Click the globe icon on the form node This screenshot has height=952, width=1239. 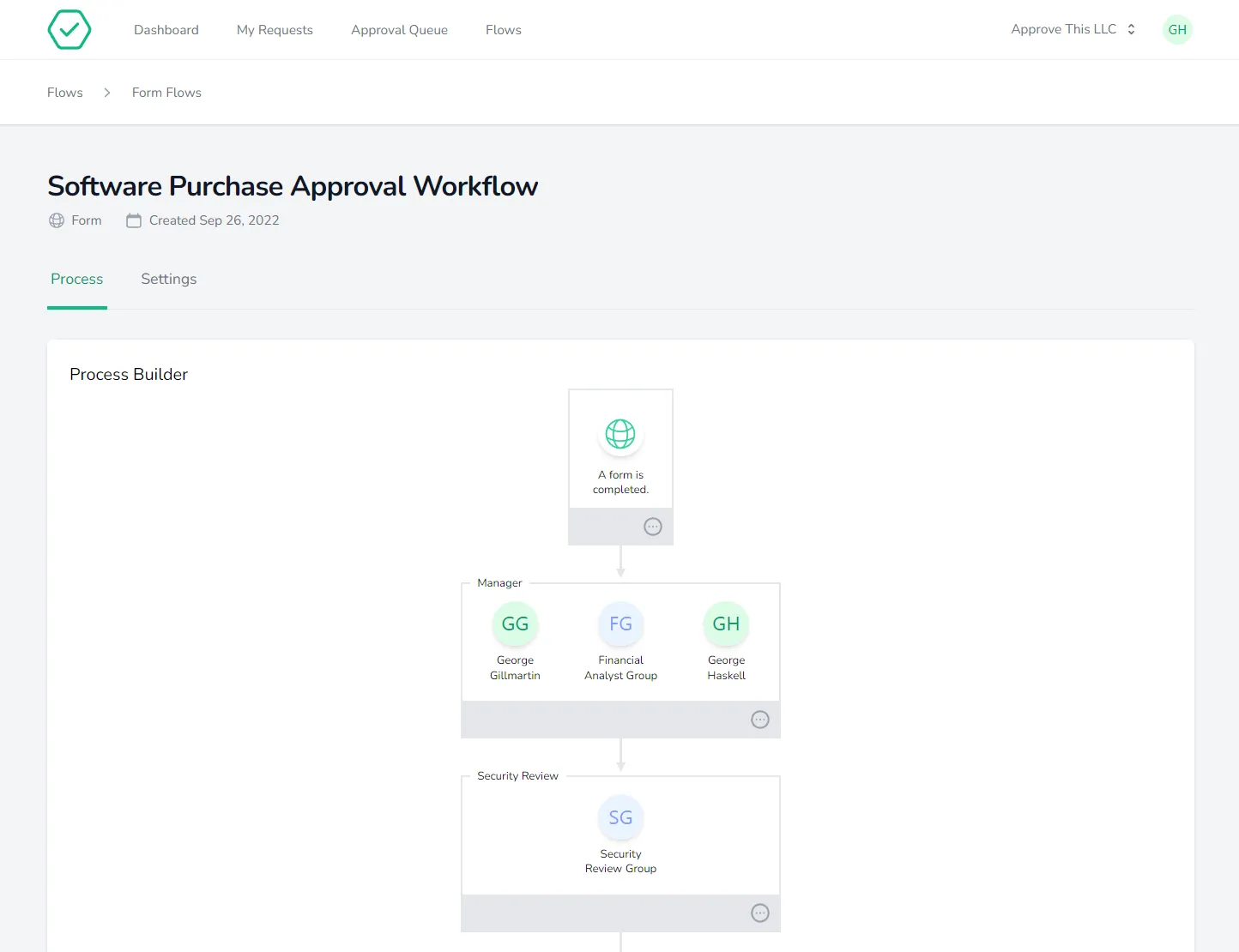[x=620, y=435]
